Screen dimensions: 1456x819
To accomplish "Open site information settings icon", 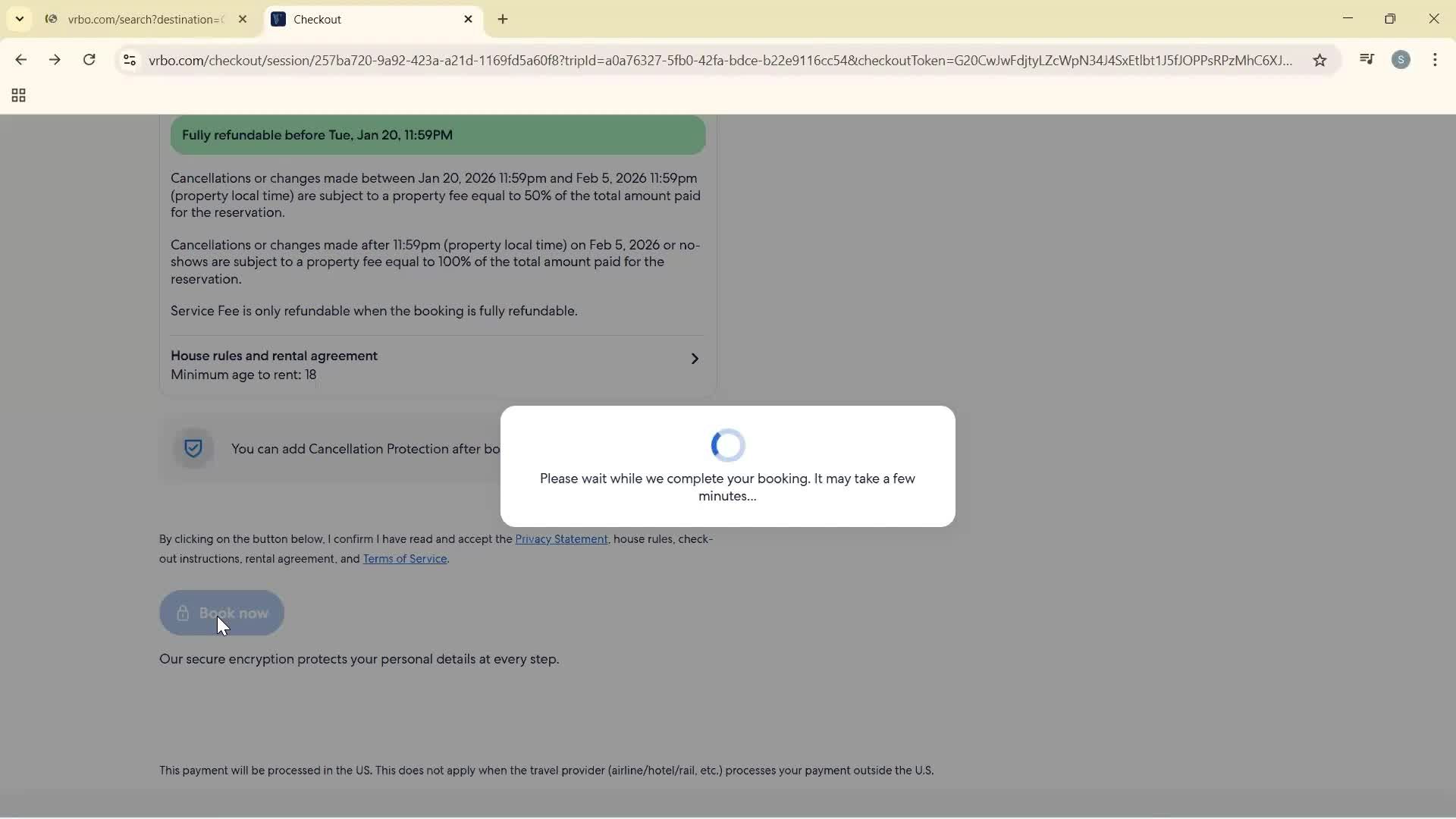I will (129, 61).
